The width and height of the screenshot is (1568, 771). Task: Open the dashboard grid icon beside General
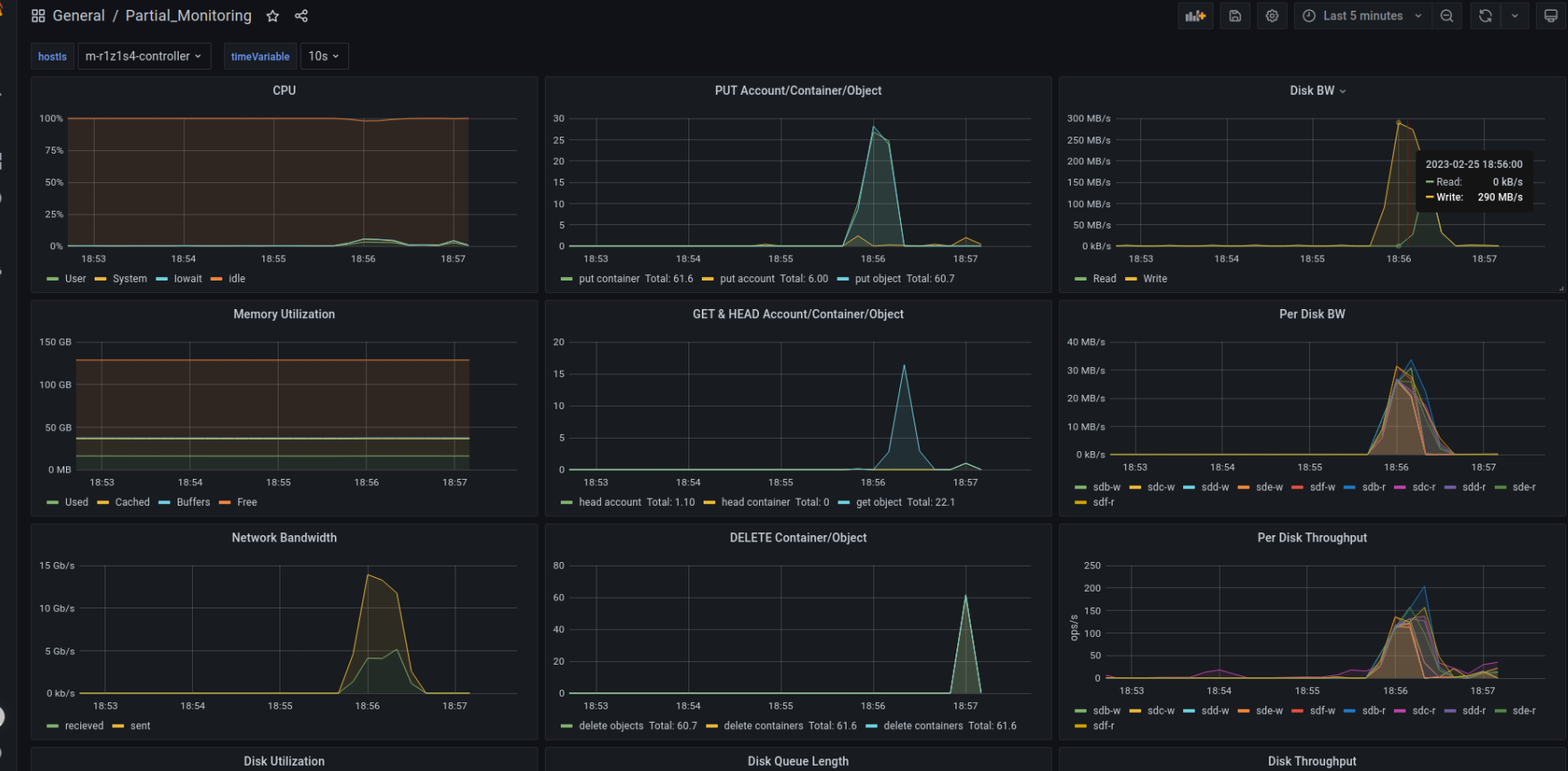coord(38,16)
